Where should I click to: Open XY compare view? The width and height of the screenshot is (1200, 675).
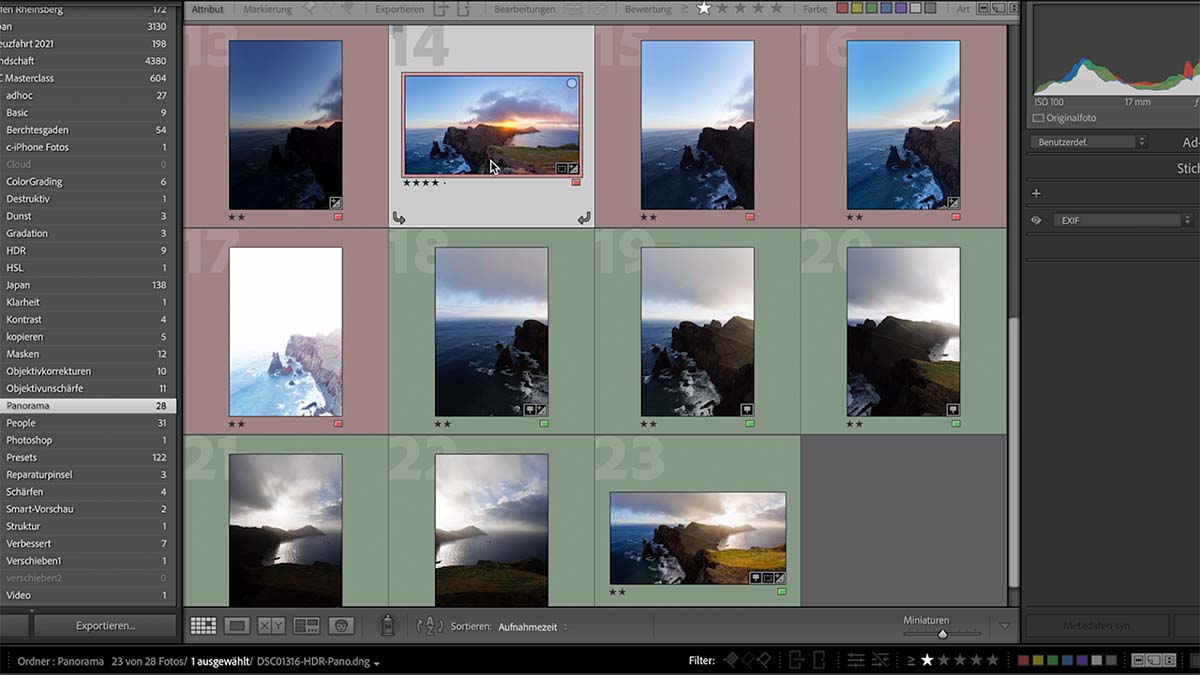pos(271,626)
